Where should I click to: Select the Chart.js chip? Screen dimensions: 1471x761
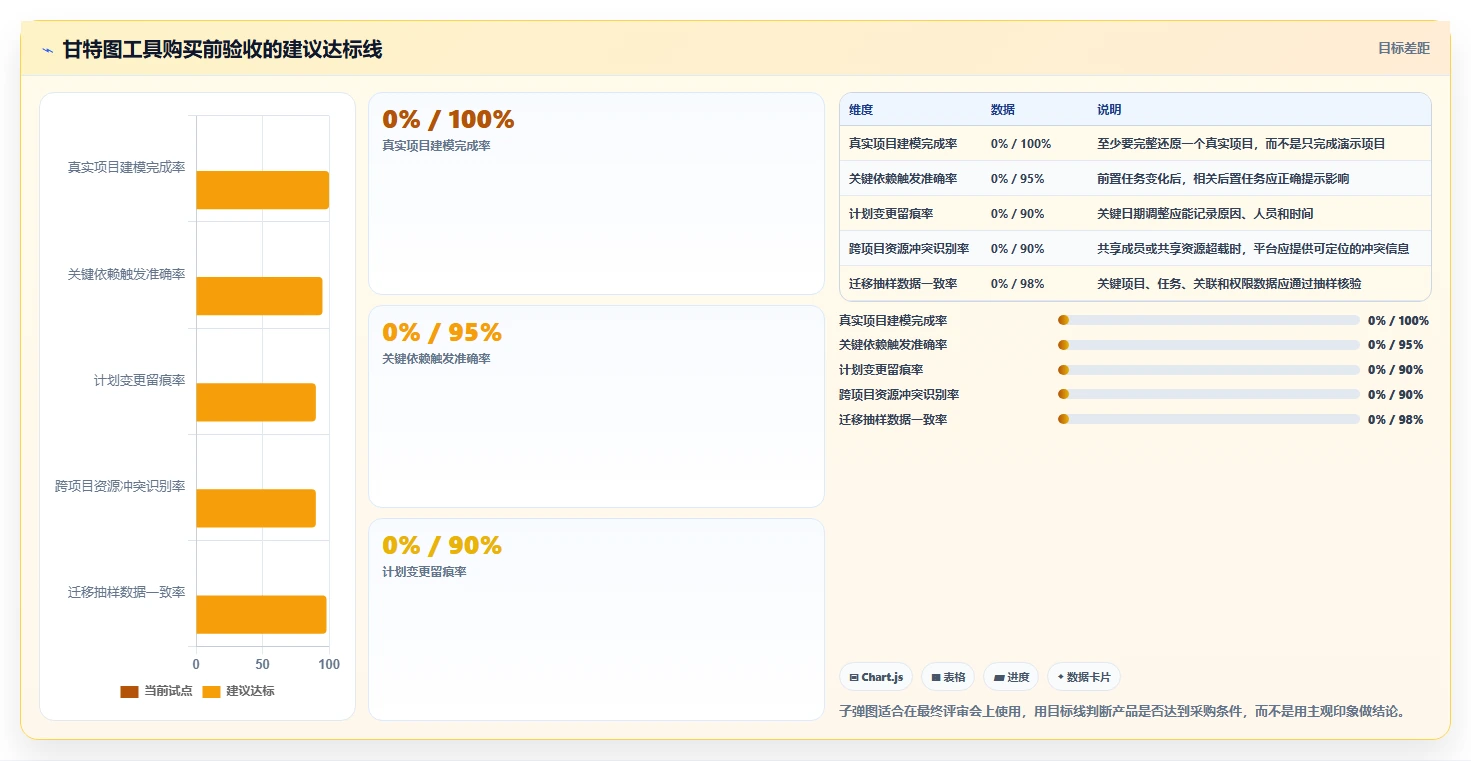coord(876,677)
